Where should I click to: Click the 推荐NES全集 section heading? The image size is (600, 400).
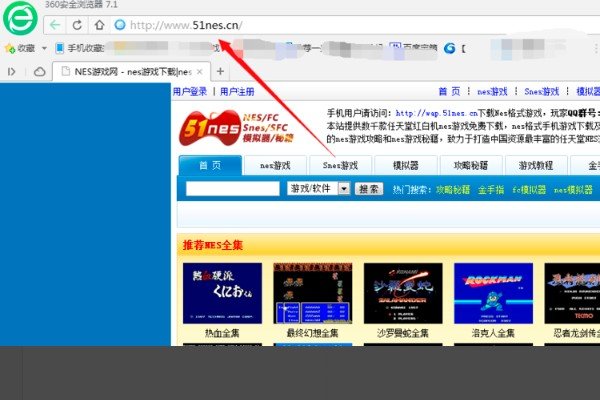pos(213,245)
